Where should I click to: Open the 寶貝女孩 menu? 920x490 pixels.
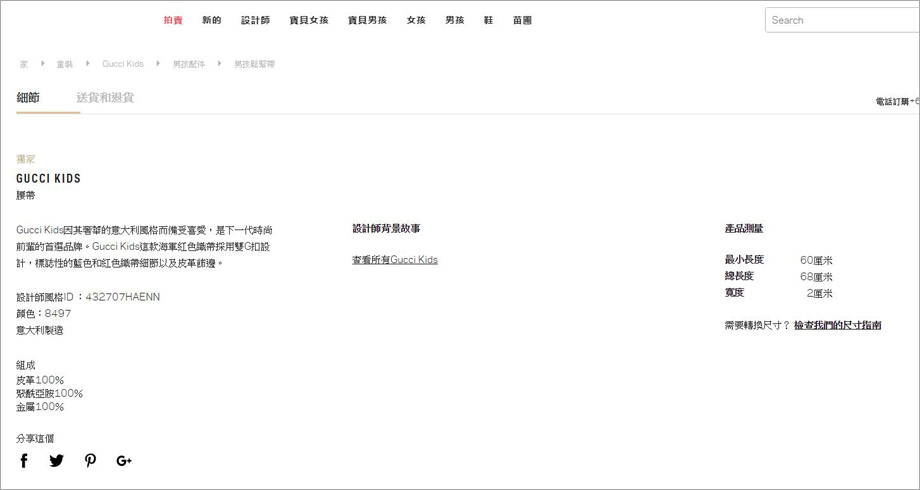point(309,20)
